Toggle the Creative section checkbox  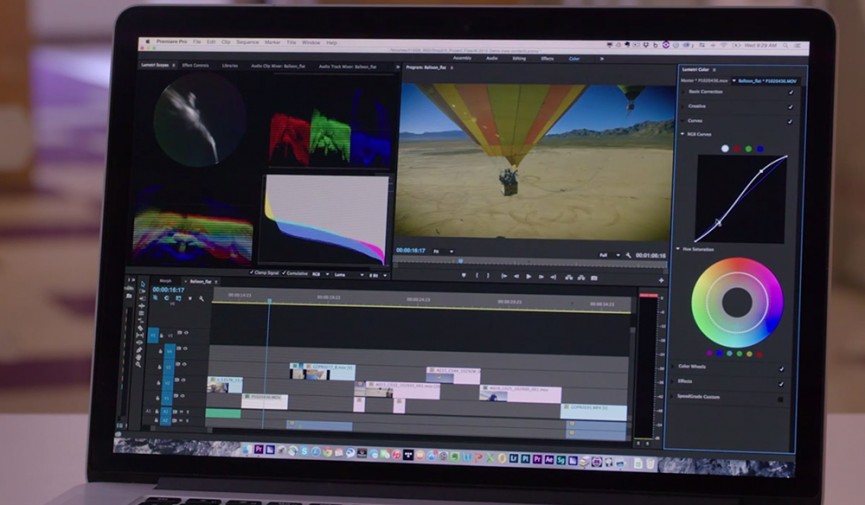(x=790, y=107)
